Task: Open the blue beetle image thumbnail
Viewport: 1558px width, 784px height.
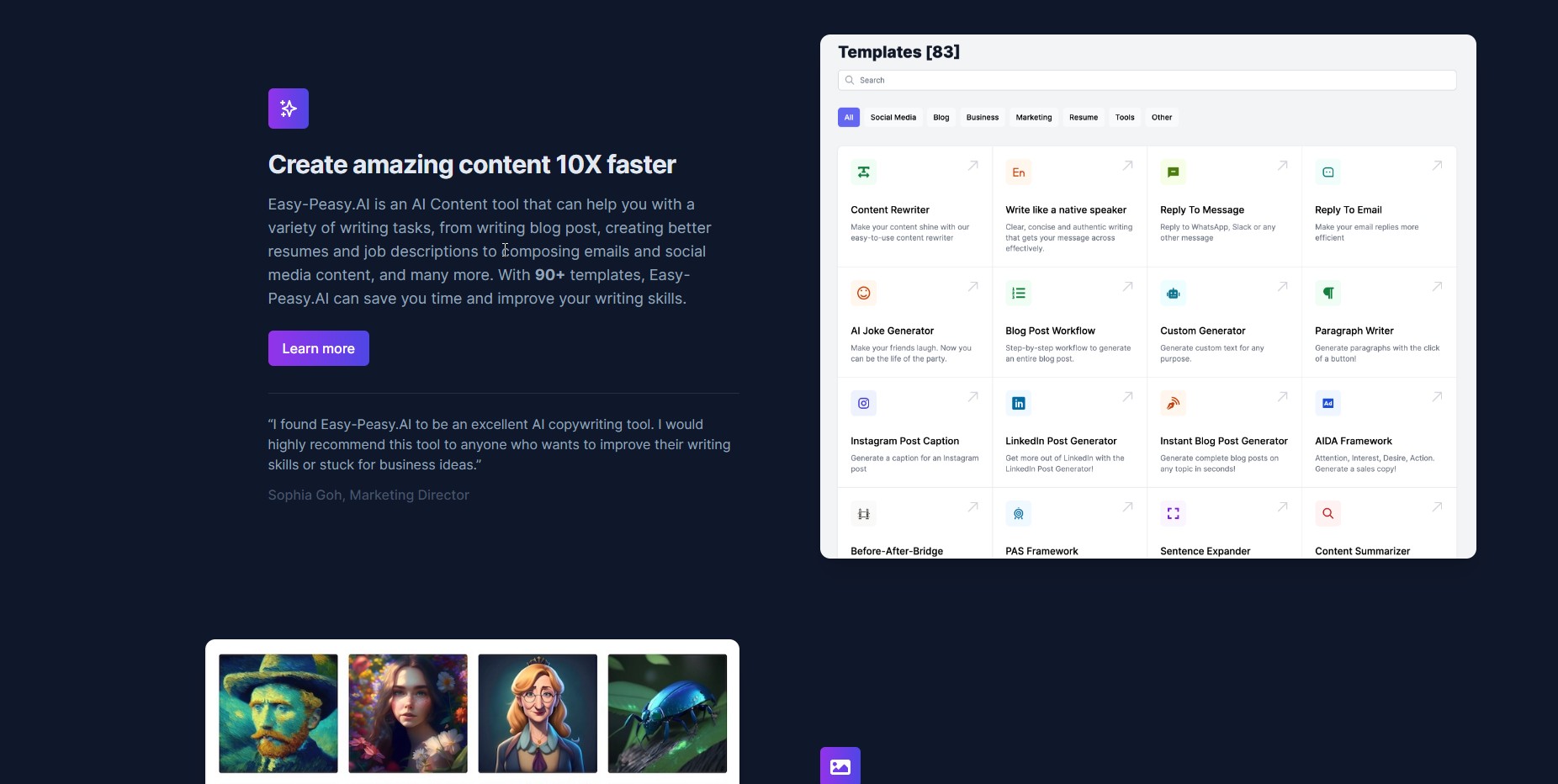Action: (667, 714)
